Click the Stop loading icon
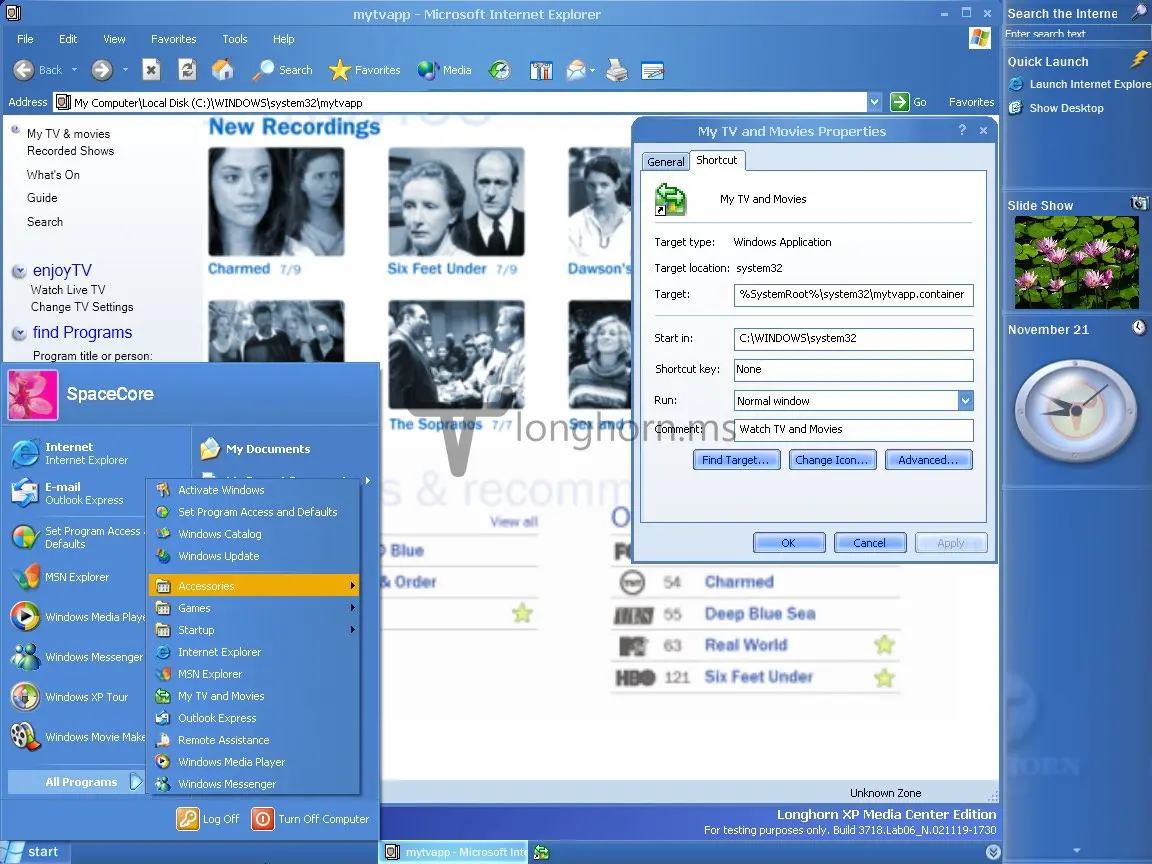The width and height of the screenshot is (1152, 864). click(151, 70)
